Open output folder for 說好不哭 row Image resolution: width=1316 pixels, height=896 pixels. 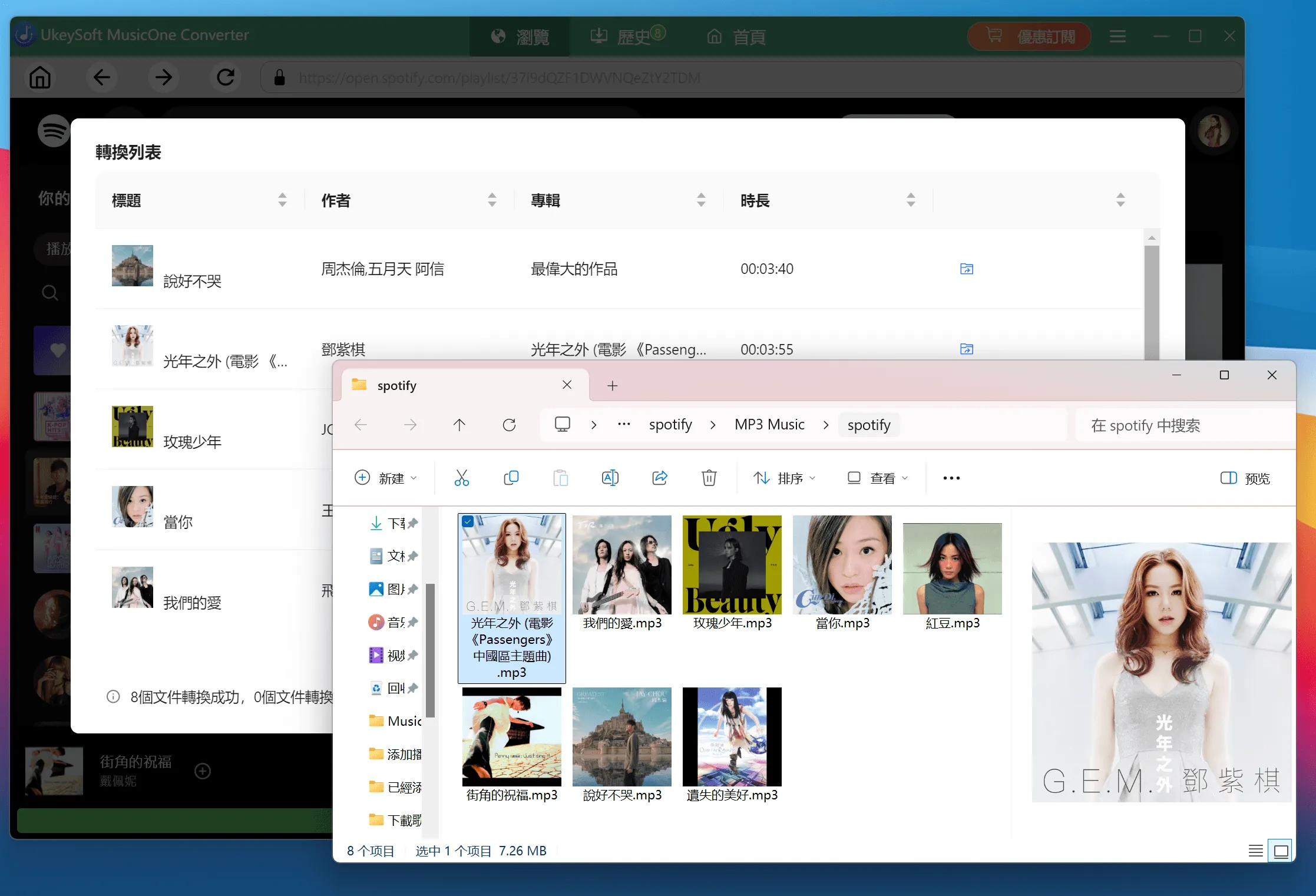[x=967, y=269]
